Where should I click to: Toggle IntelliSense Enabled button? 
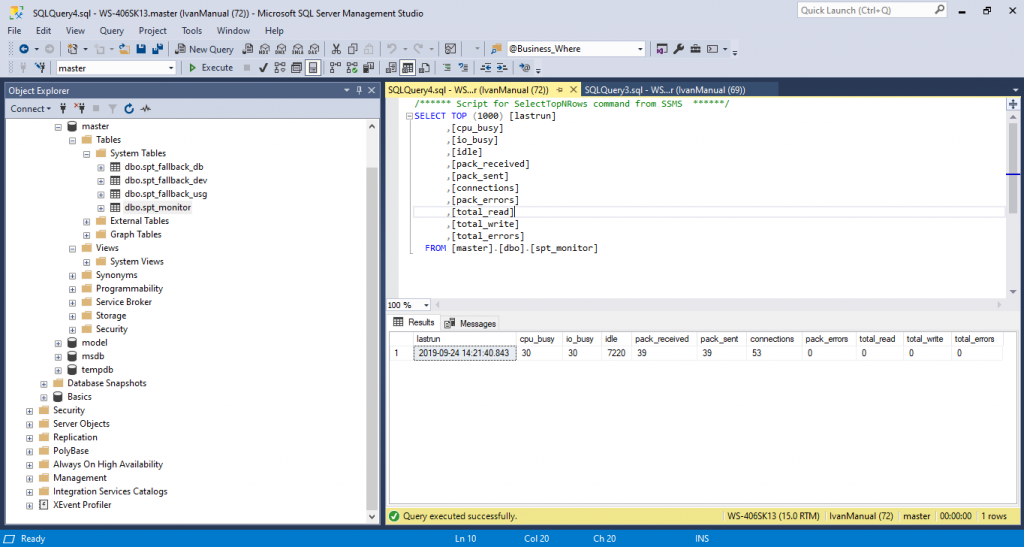click(x=313, y=68)
